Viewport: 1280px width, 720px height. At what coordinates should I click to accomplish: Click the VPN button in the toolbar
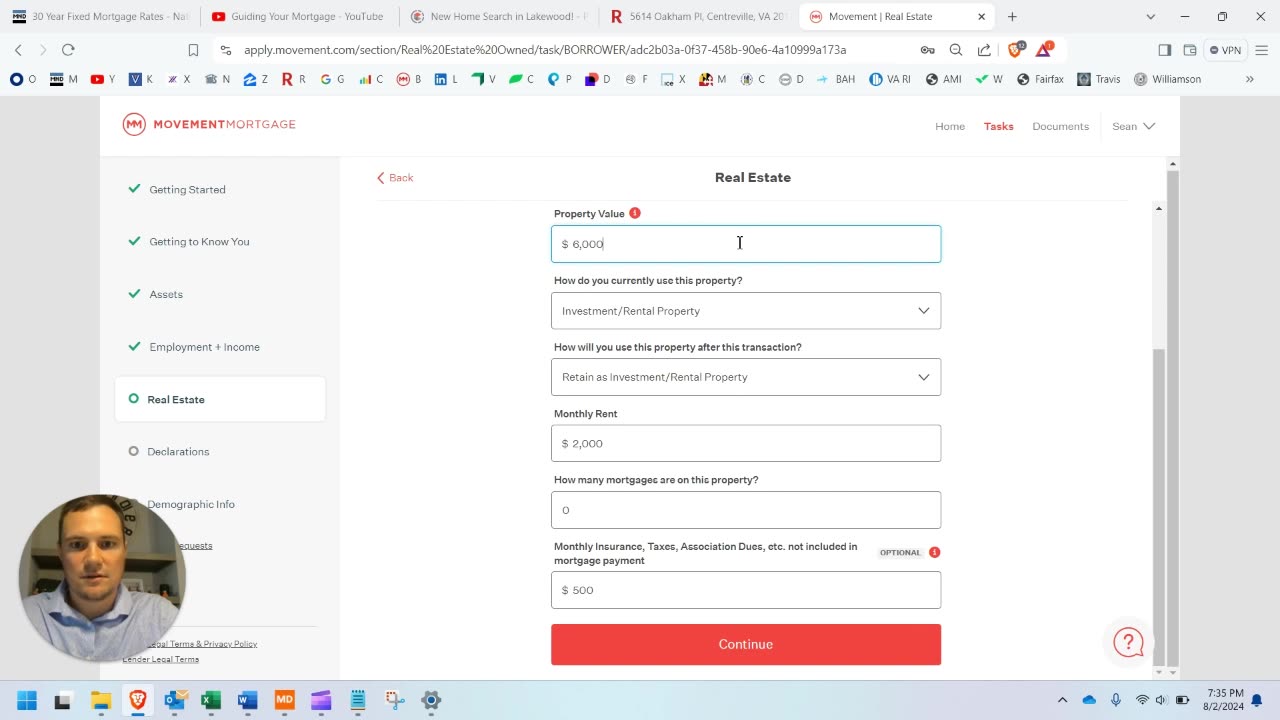click(x=1225, y=50)
